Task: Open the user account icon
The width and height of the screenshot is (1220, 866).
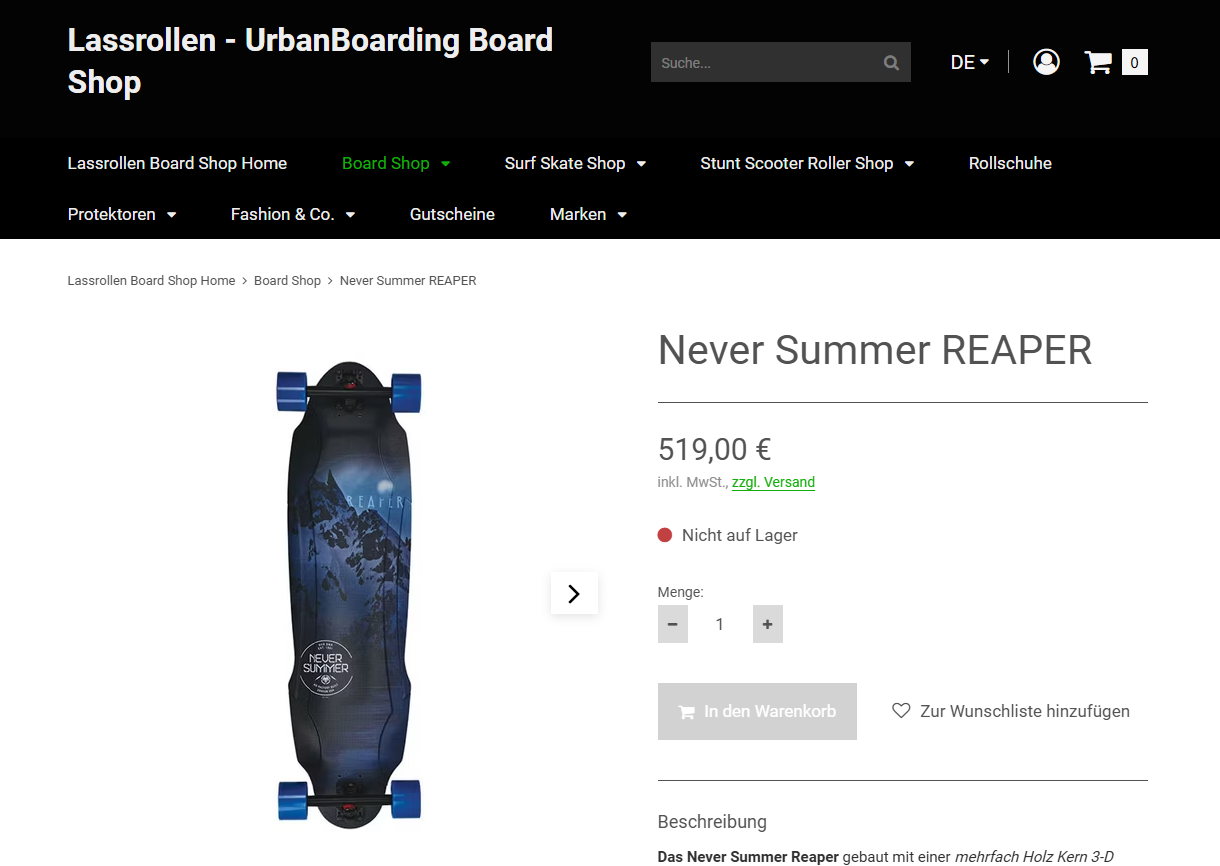Action: 1046,62
